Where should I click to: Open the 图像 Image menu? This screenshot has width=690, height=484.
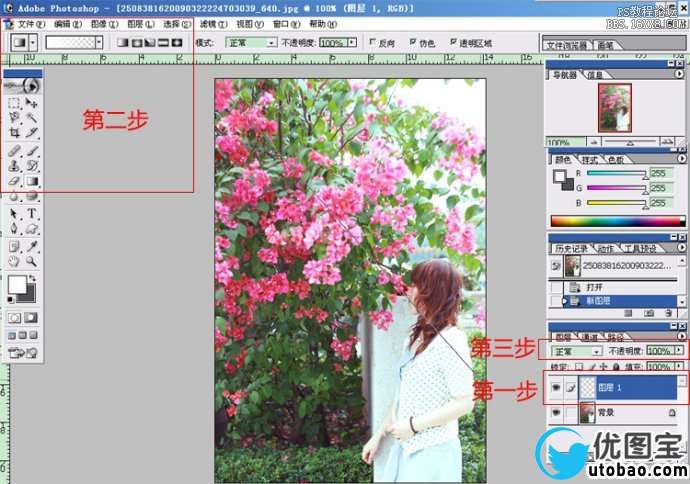tap(104, 24)
